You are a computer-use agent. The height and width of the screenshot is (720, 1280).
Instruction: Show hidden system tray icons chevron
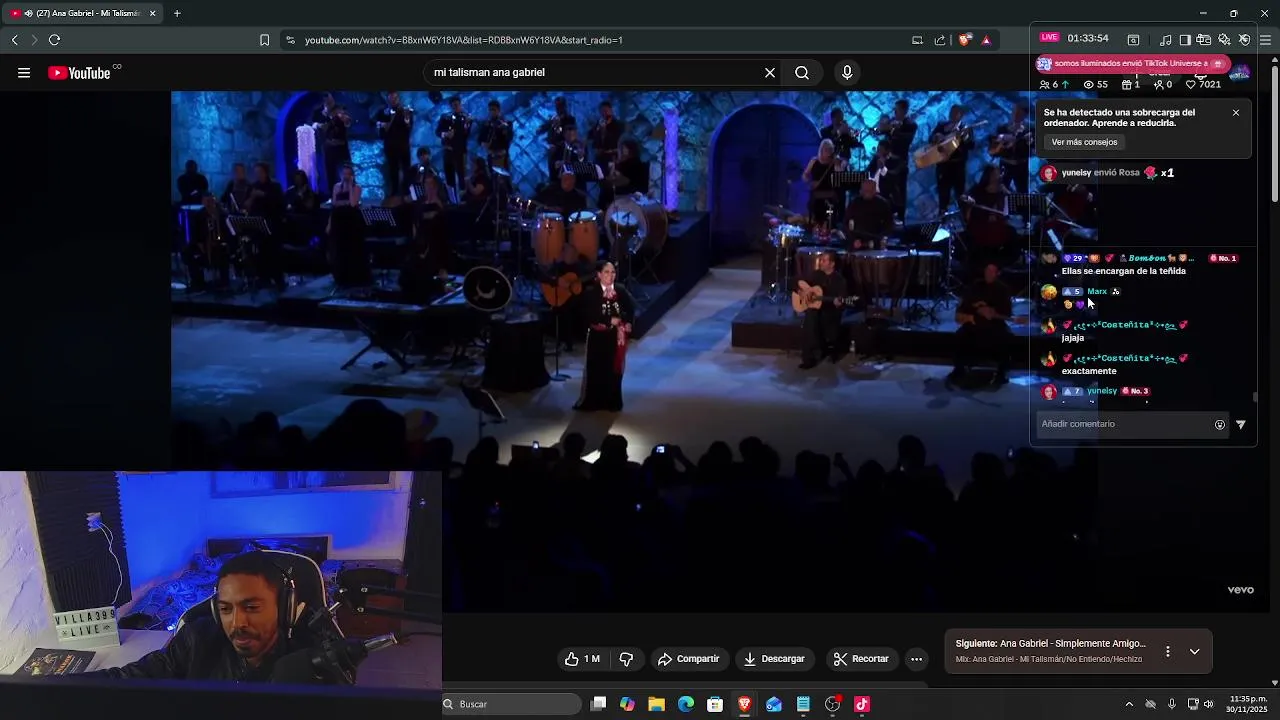coord(1129,704)
